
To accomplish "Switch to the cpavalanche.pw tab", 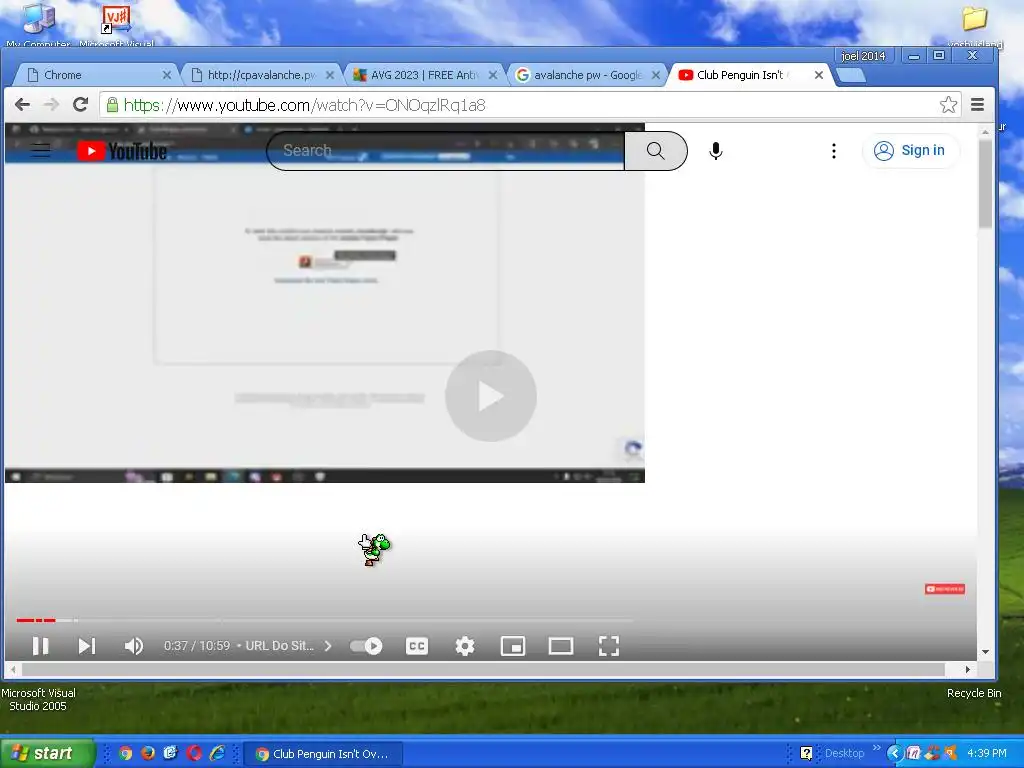I will coord(258,75).
